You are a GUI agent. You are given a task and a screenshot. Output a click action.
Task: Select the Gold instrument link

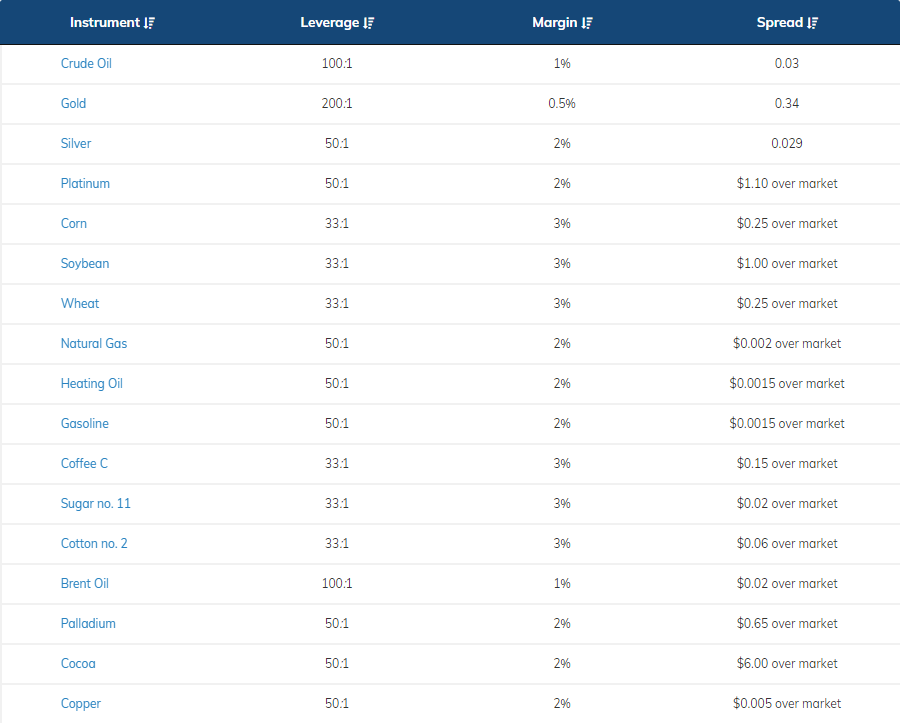click(x=73, y=103)
